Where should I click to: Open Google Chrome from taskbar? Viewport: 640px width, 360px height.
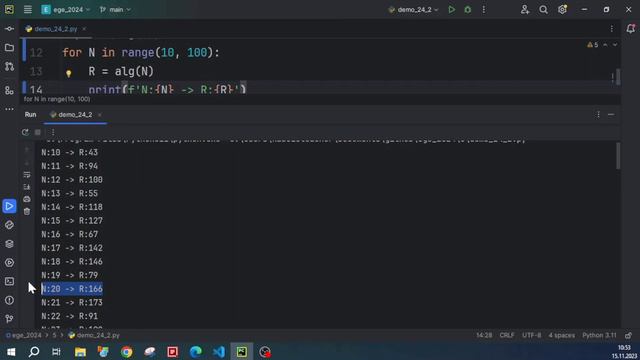[x=127, y=352]
